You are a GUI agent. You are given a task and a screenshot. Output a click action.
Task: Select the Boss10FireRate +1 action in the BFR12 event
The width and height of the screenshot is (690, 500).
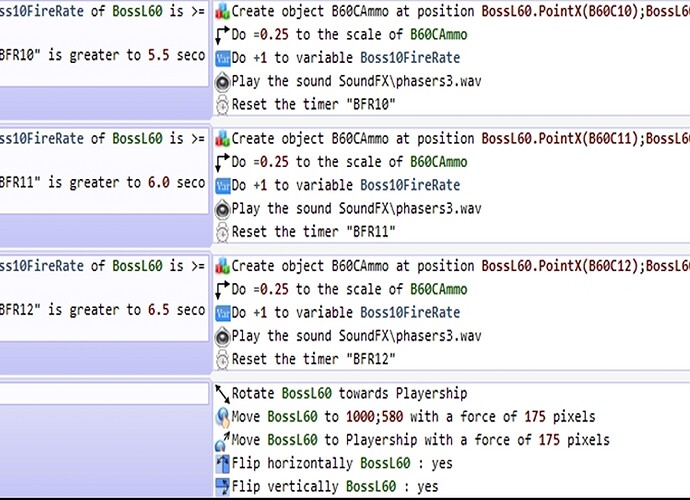click(x=346, y=313)
